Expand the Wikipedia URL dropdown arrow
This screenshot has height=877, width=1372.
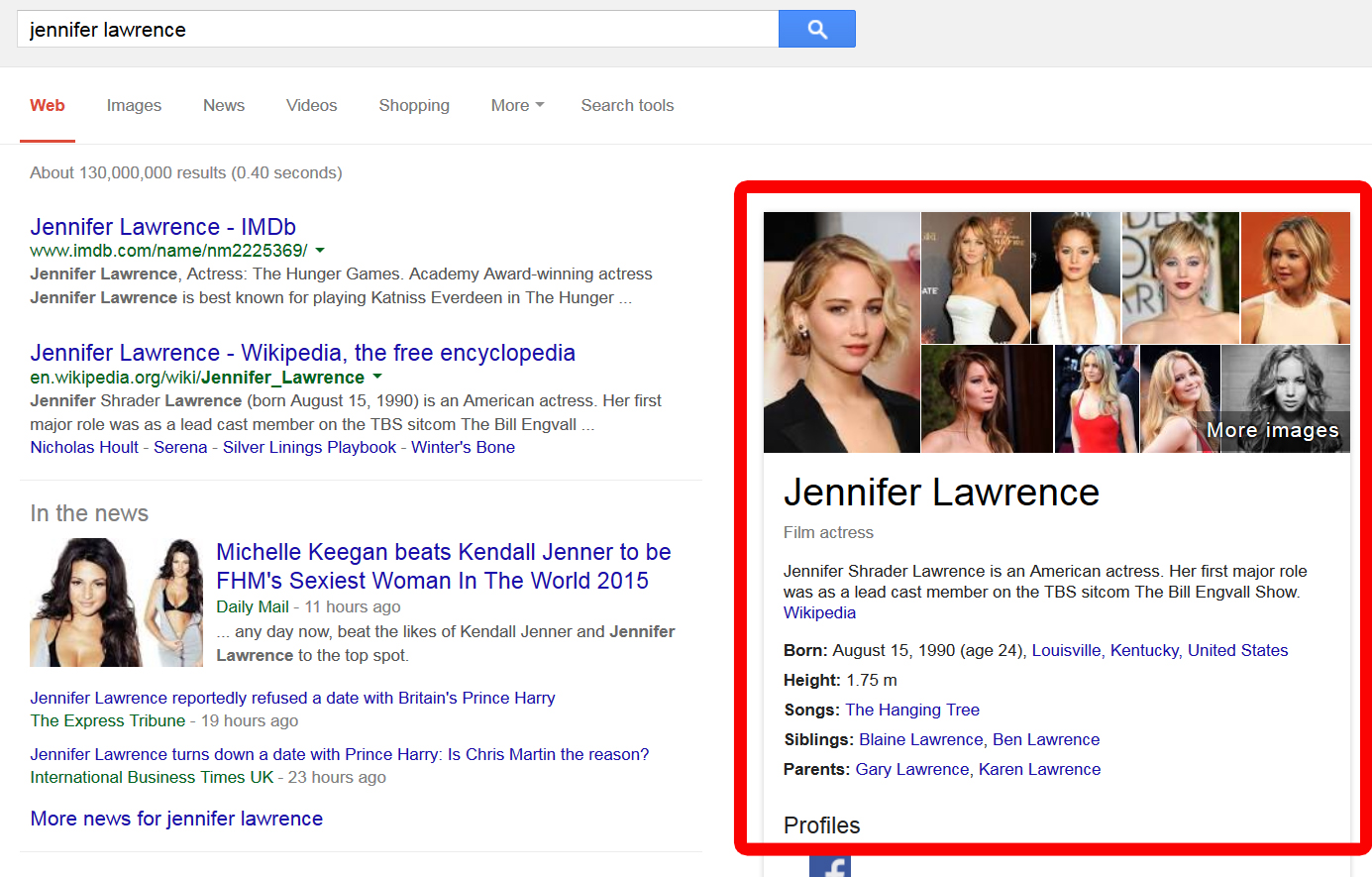[377, 378]
